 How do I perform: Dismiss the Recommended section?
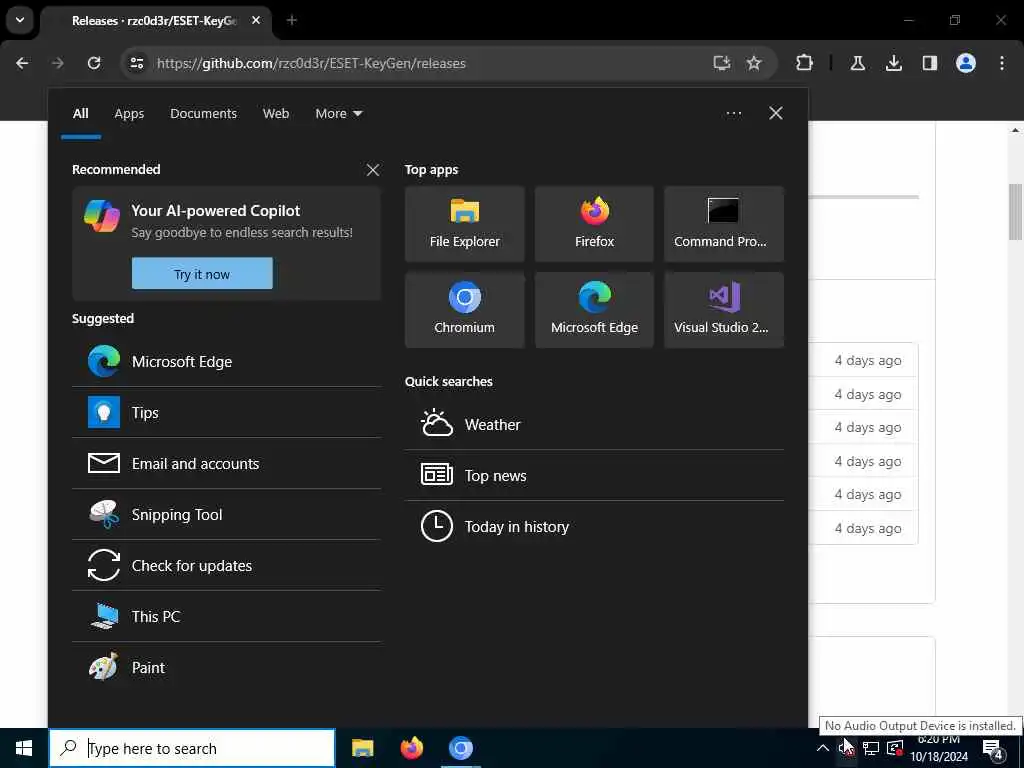click(373, 170)
